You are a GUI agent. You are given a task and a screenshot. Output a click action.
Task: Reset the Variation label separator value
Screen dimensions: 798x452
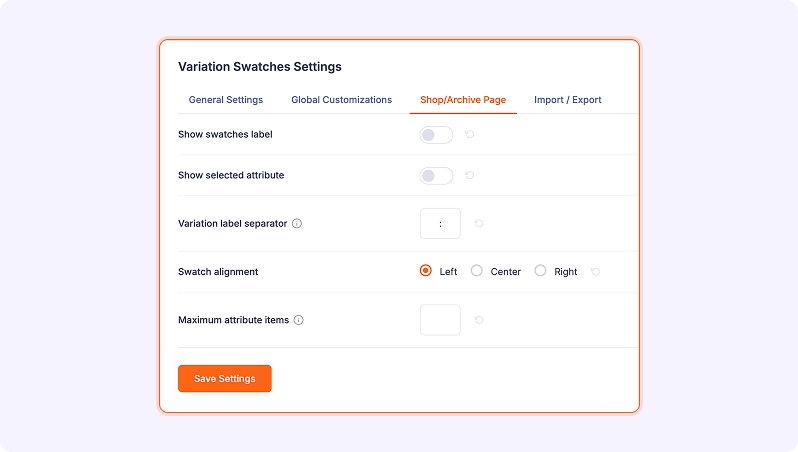point(479,223)
